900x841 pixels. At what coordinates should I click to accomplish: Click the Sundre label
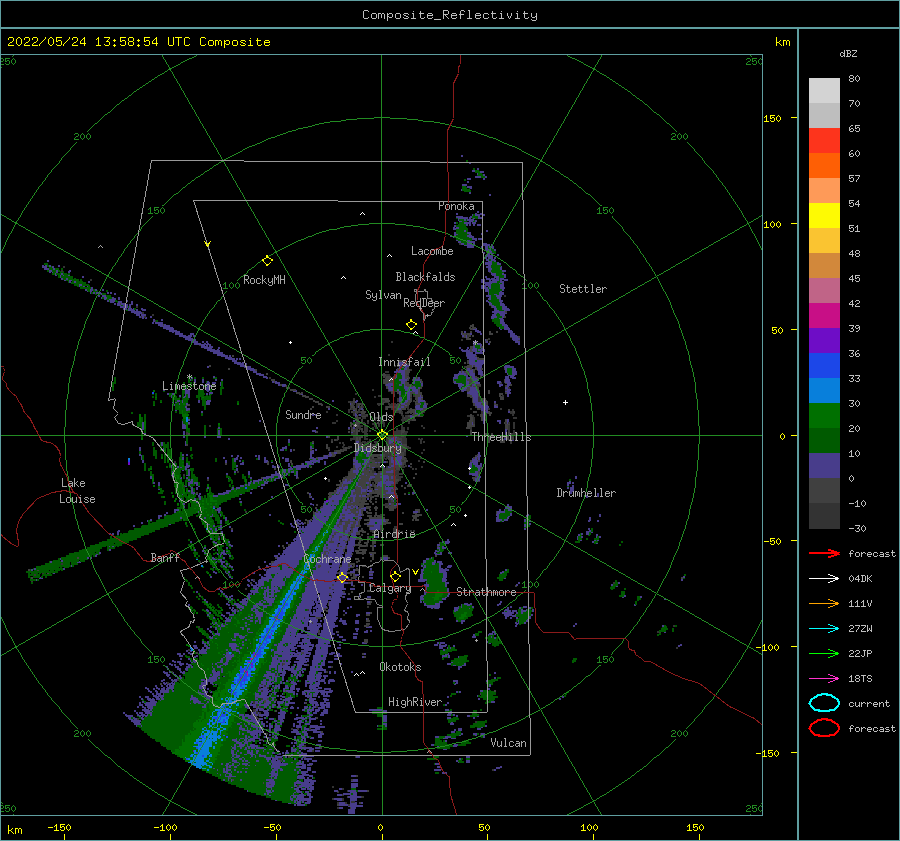(303, 414)
